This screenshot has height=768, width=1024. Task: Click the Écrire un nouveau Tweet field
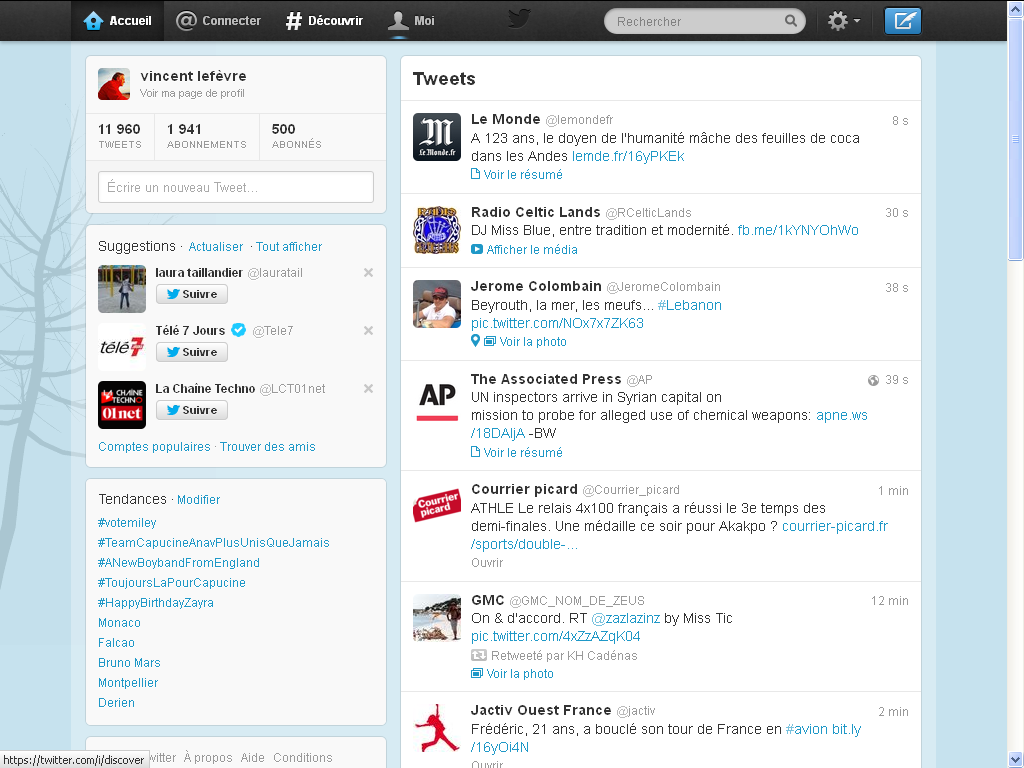[x=236, y=187]
